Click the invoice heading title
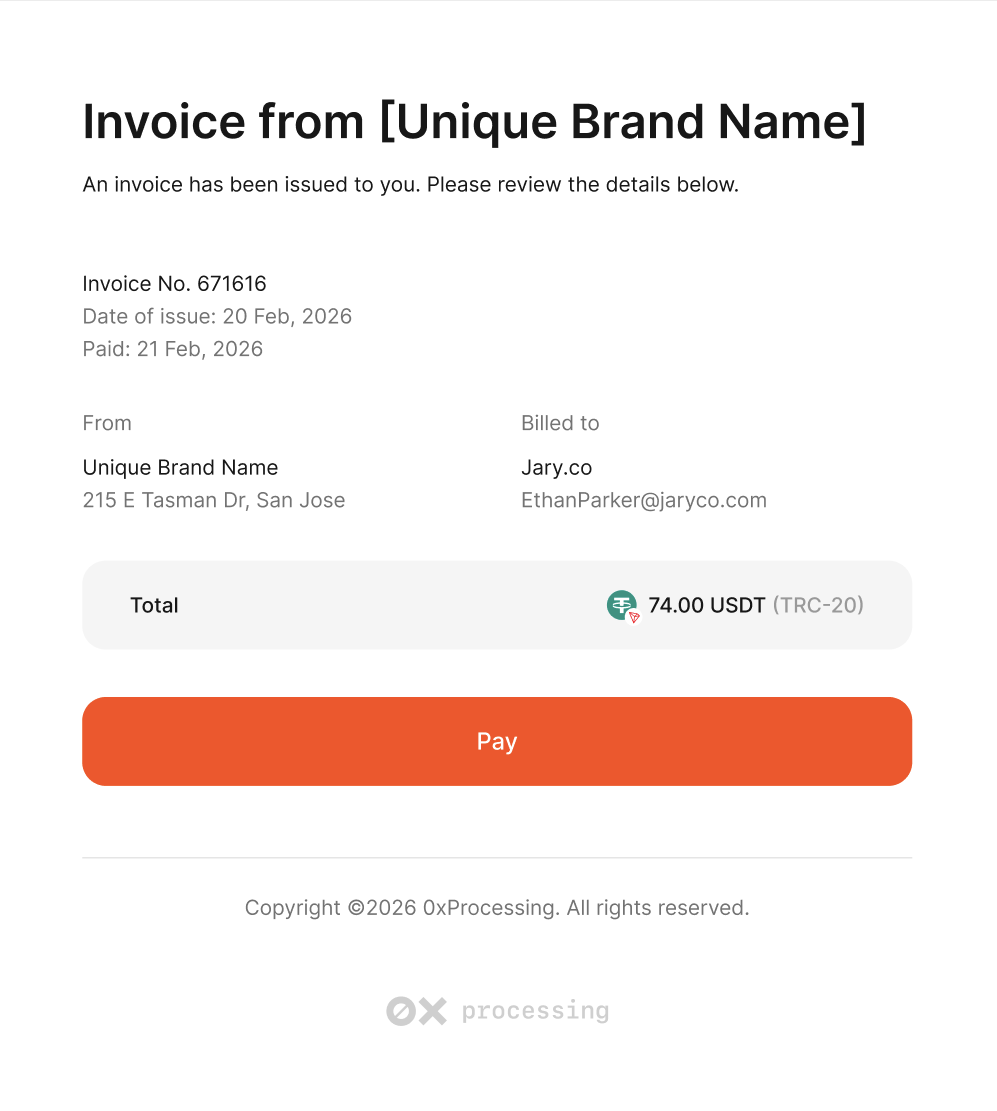Image resolution: width=997 pixels, height=1111 pixels. click(x=474, y=122)
